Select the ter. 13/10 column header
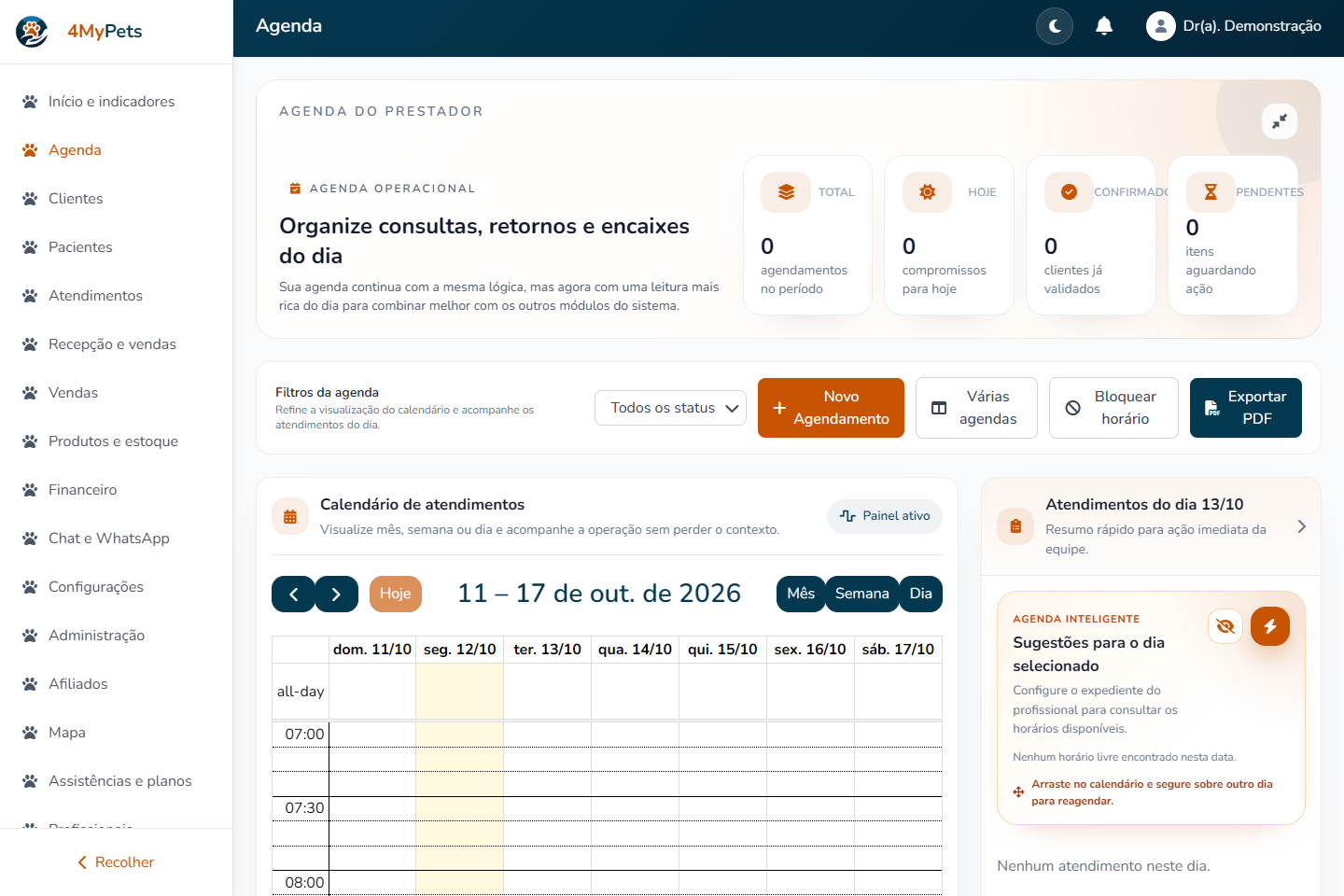Image resolution: width=1344 pixels, height=896 pixels. pyautogui.click(x=548, y=650)
